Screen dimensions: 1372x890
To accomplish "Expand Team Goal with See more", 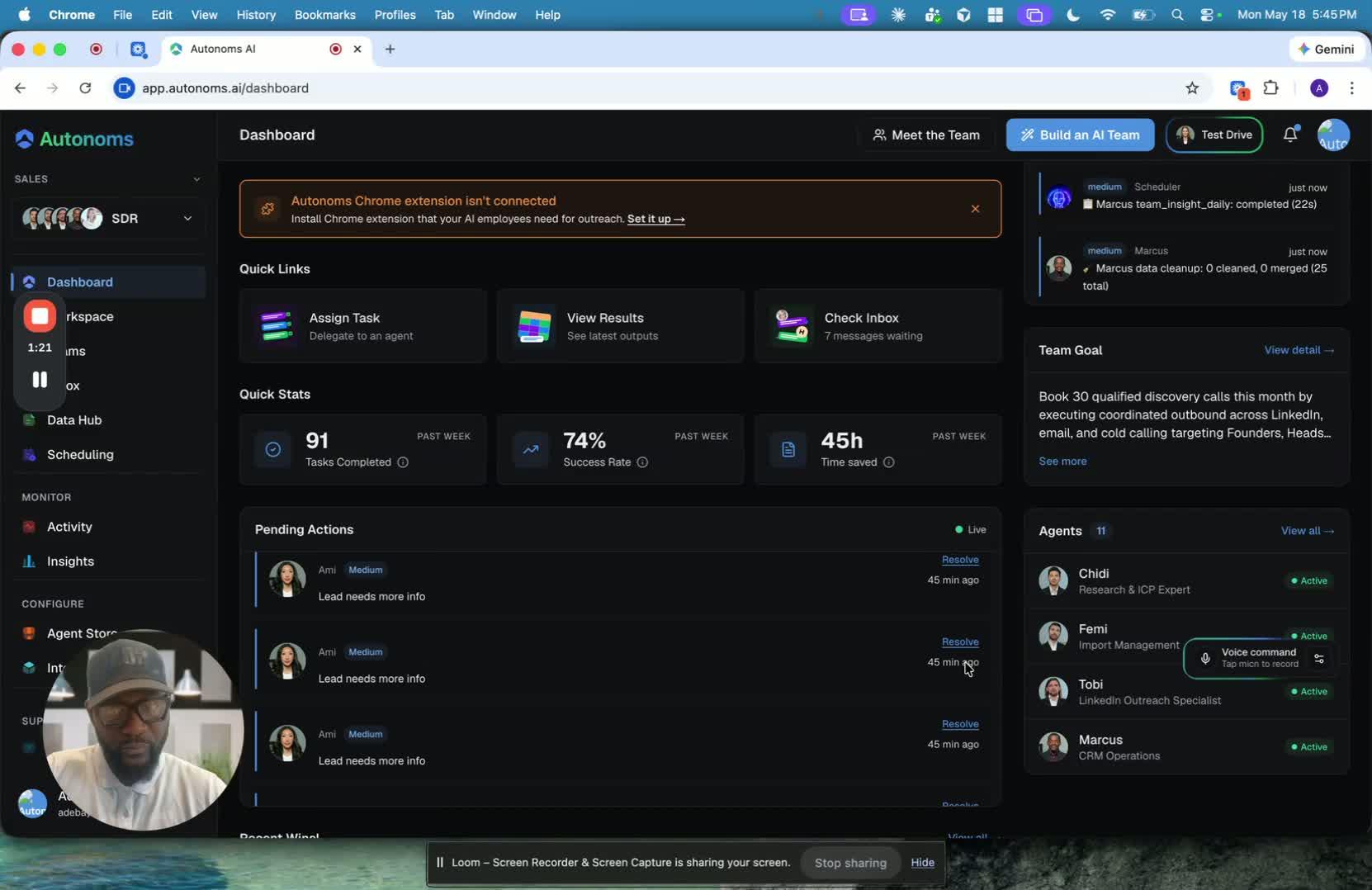I will (1062, 462).
